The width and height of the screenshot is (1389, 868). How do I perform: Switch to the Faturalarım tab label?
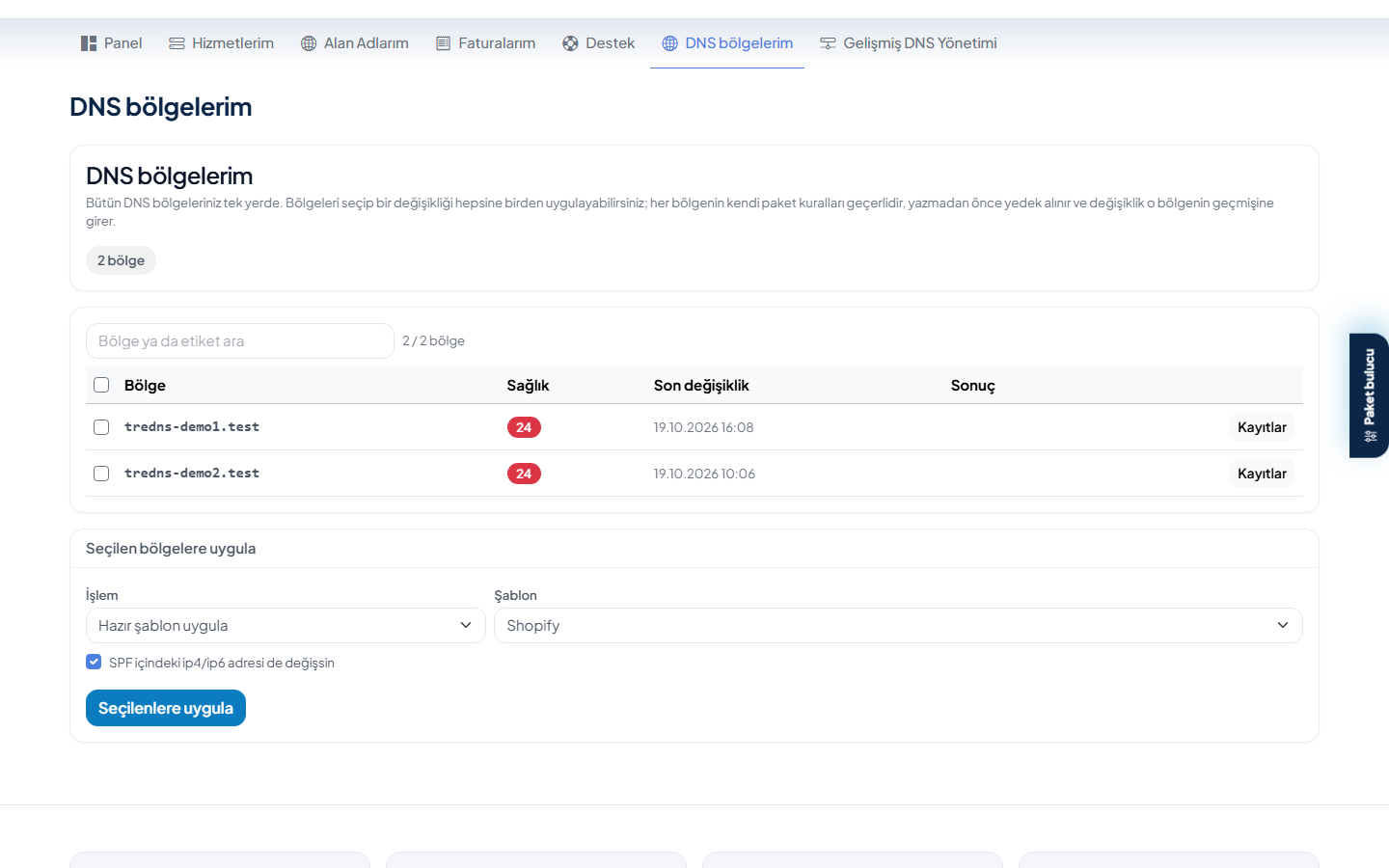coord(497,43)
